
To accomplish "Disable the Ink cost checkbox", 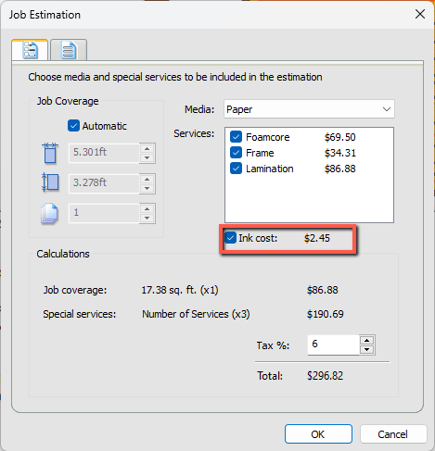I will coord(230,238).
